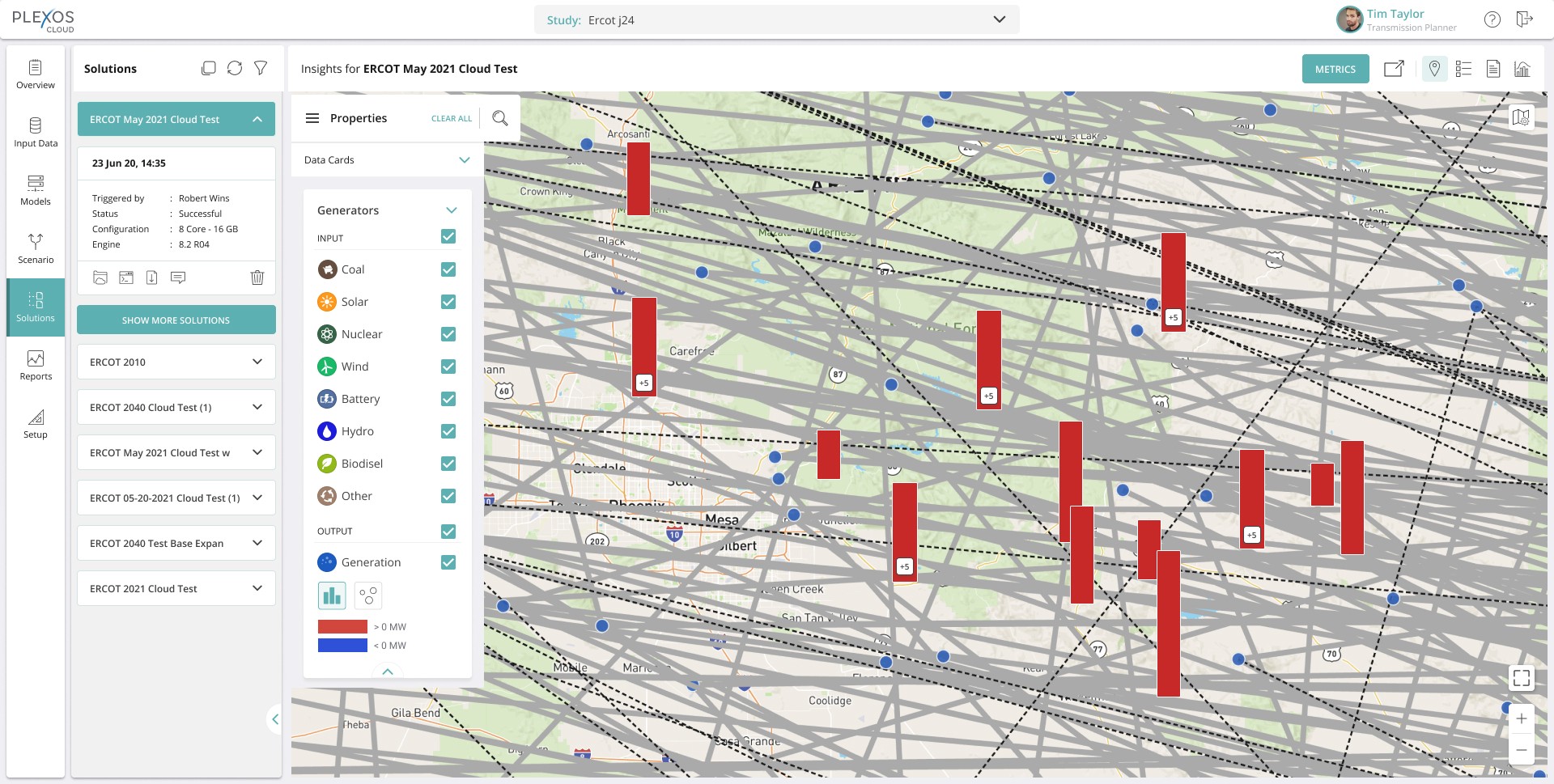Disable the Wind generator checkbox
The height and width of the screenshot is (784, 1554).
(448, 367)
